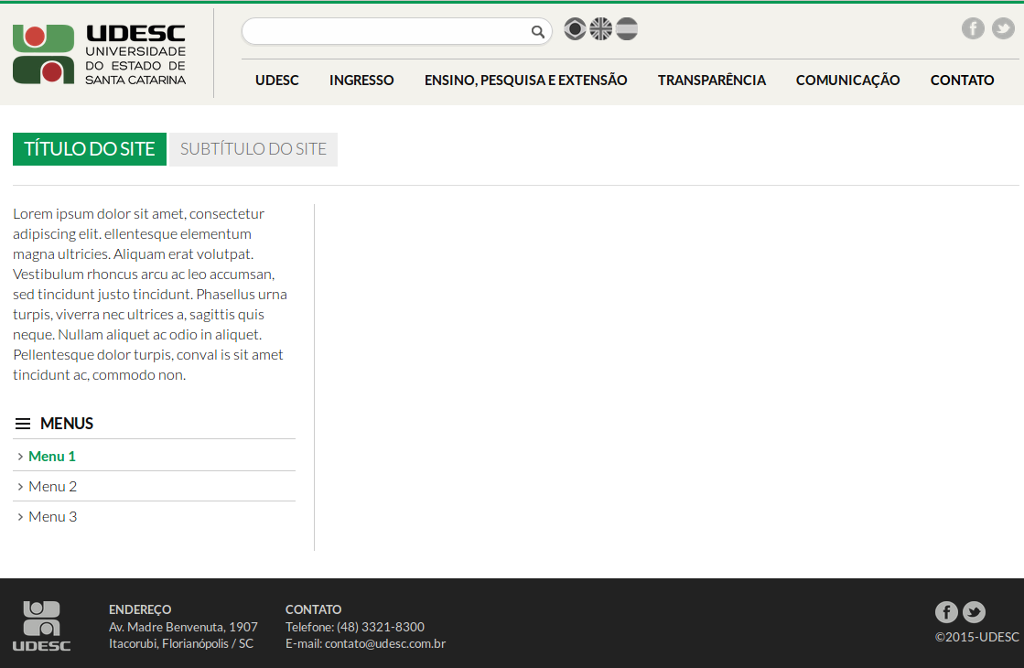Screen dimensions: 1024x668
Task: Click the Facebook icon in the footer
Action: [946, 612]
